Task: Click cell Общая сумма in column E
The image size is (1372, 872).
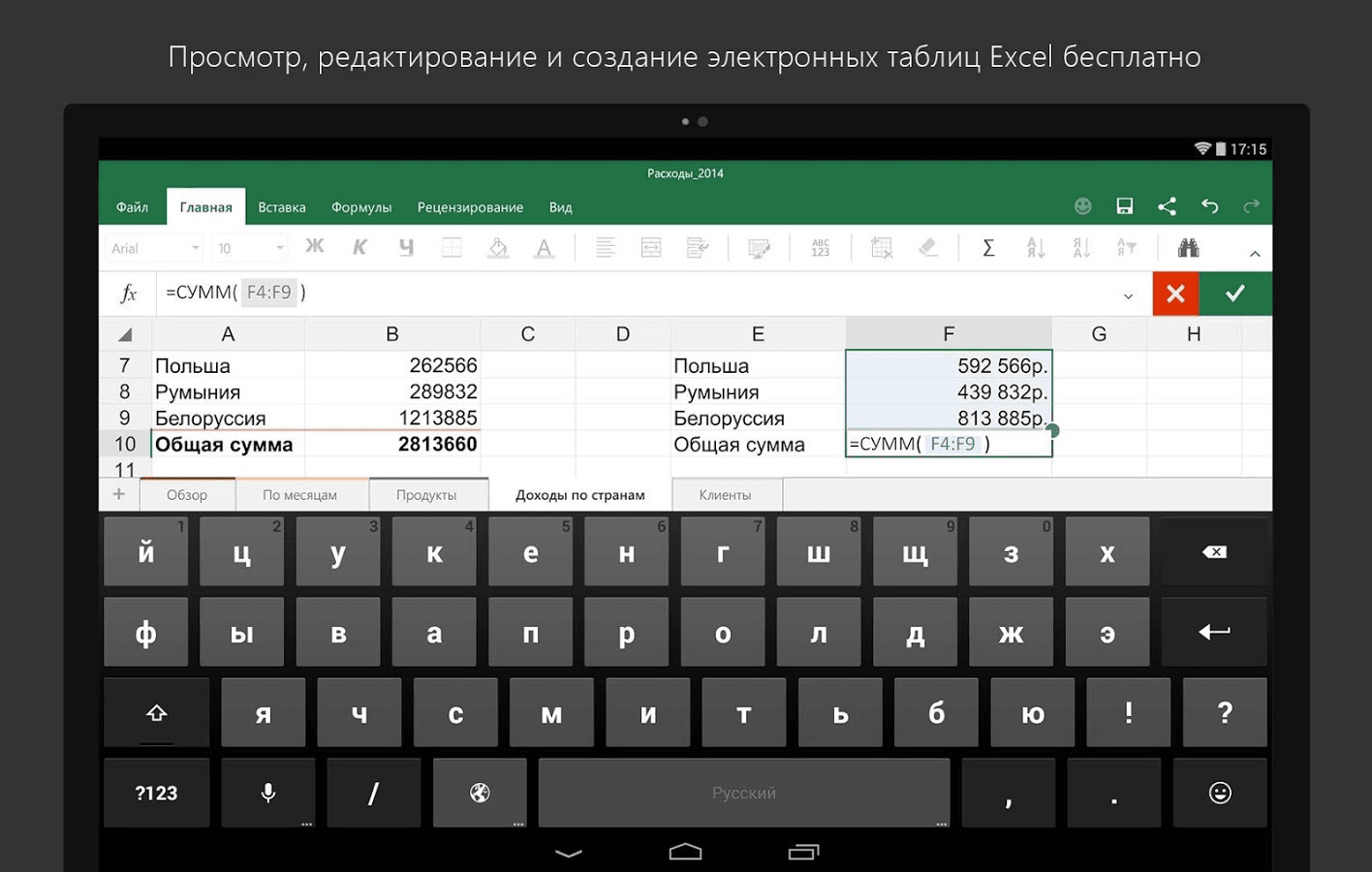Action: click(758, 444)
